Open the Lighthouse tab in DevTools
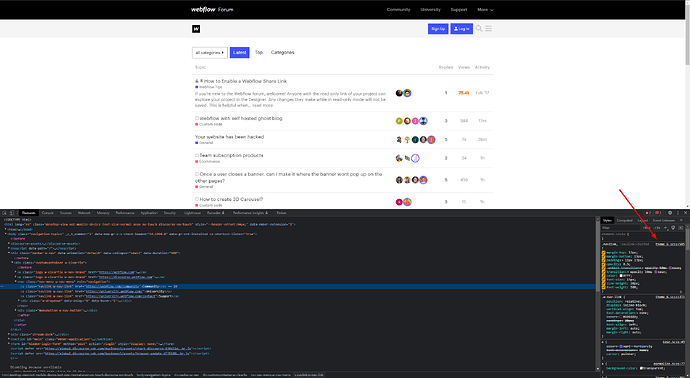This screenshot has height=378, width=690. click(x=192, y=213)
